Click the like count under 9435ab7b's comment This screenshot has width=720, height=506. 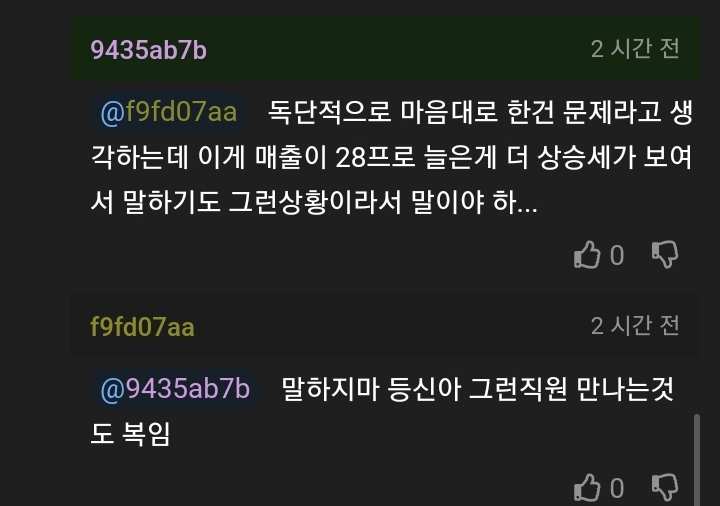[617, 255]
